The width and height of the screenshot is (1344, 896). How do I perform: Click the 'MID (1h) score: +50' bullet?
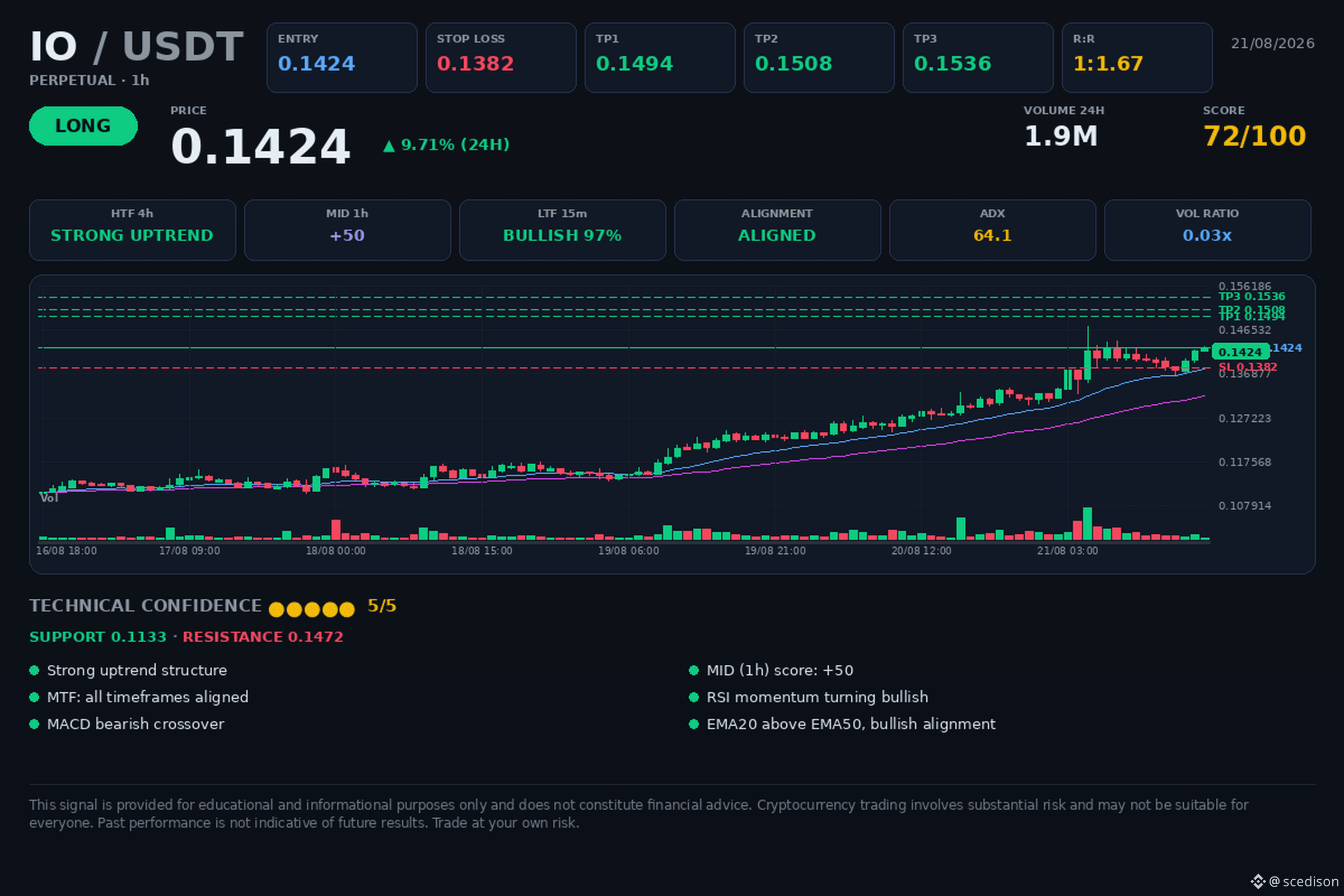[x=780, y=671]
